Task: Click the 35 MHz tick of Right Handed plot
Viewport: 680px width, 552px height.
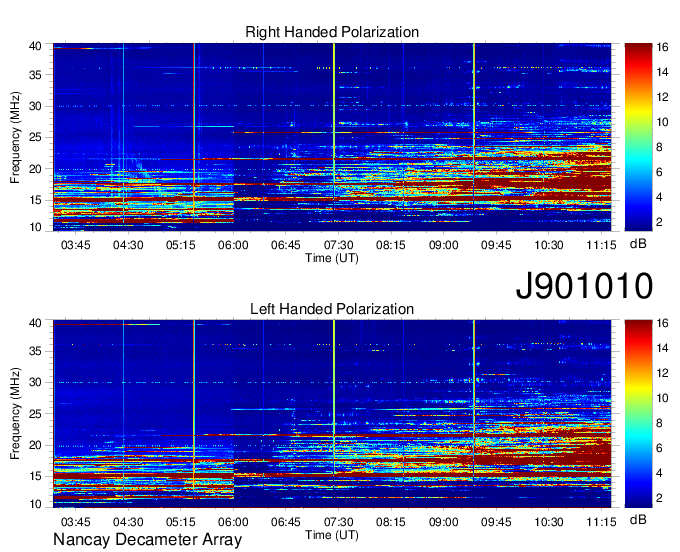Action: 35,75
